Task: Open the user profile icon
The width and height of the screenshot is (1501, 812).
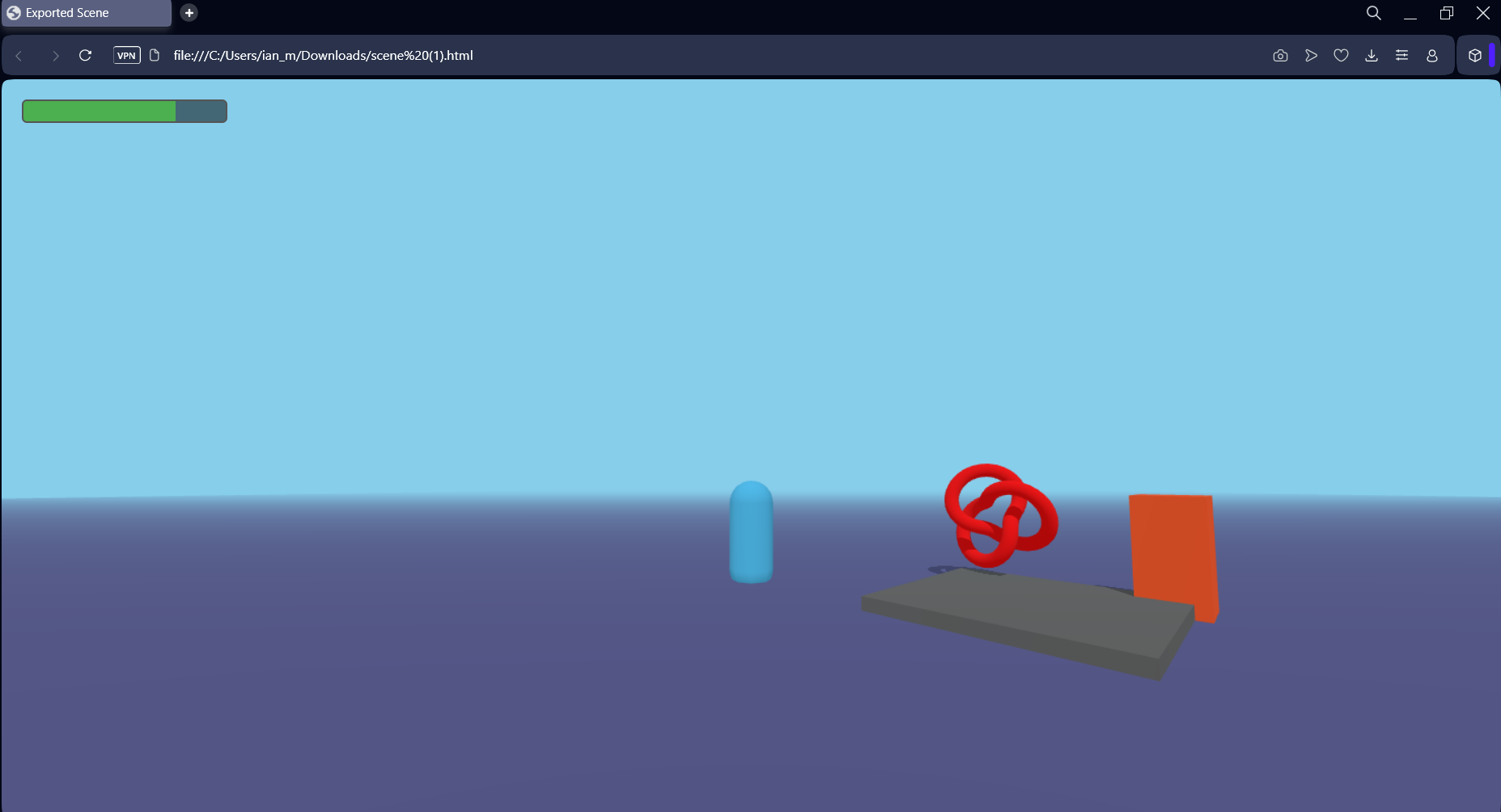Action: click(1432, 55)
